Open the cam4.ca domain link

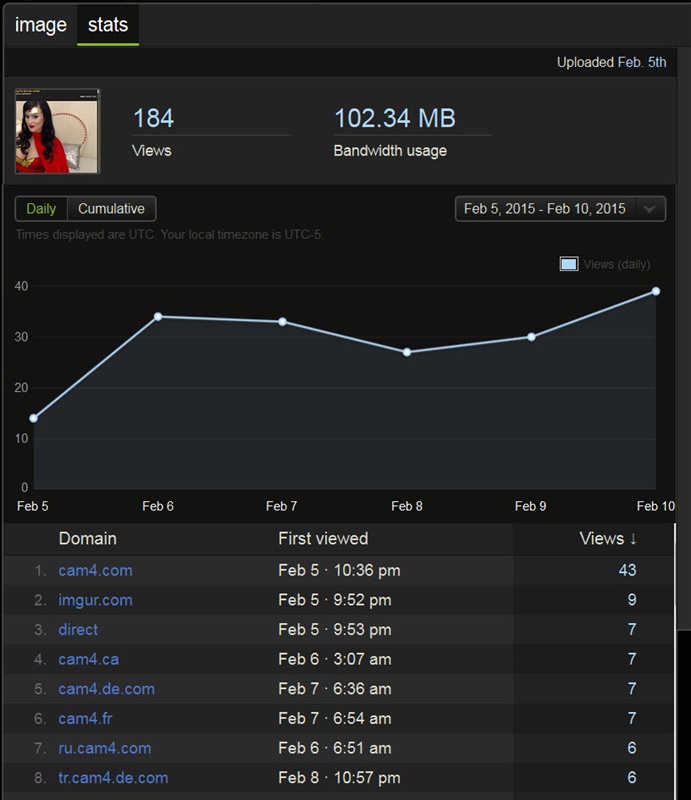click(x=89, y=659)
